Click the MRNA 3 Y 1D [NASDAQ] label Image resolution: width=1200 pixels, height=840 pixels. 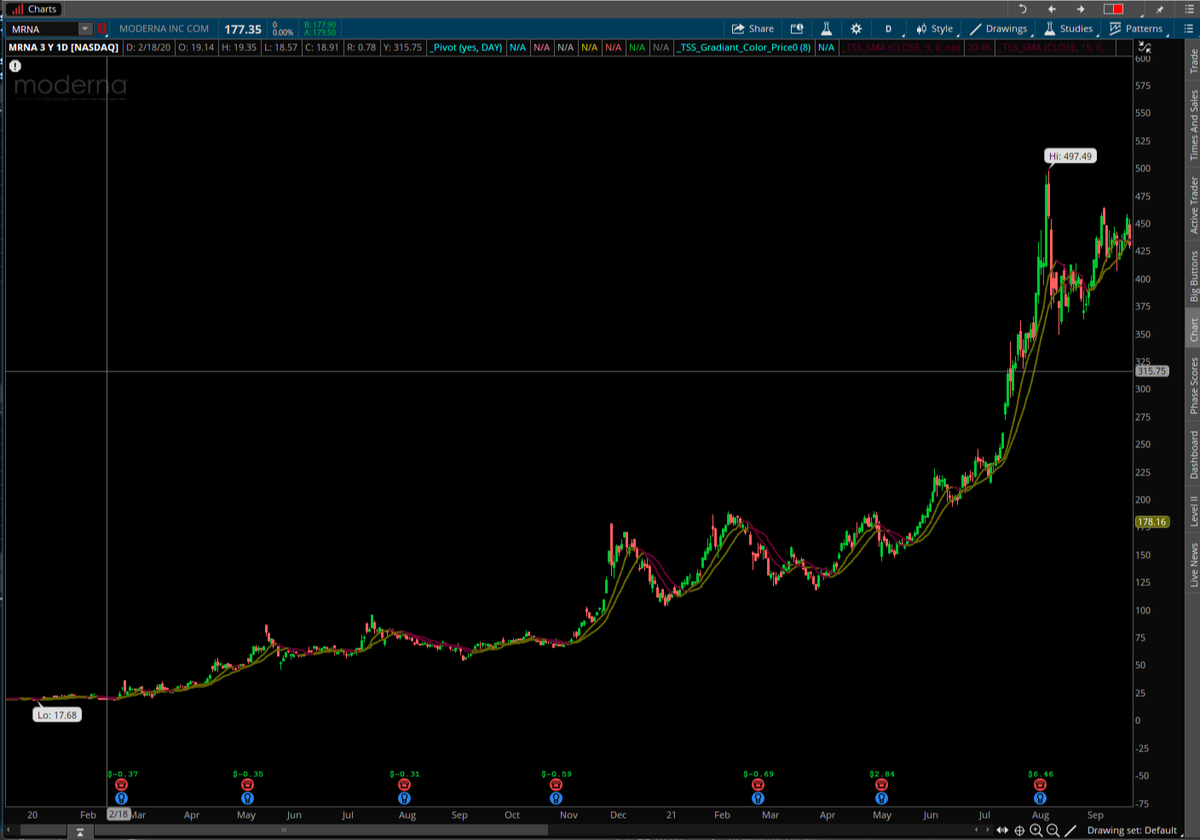pos(64,47)
